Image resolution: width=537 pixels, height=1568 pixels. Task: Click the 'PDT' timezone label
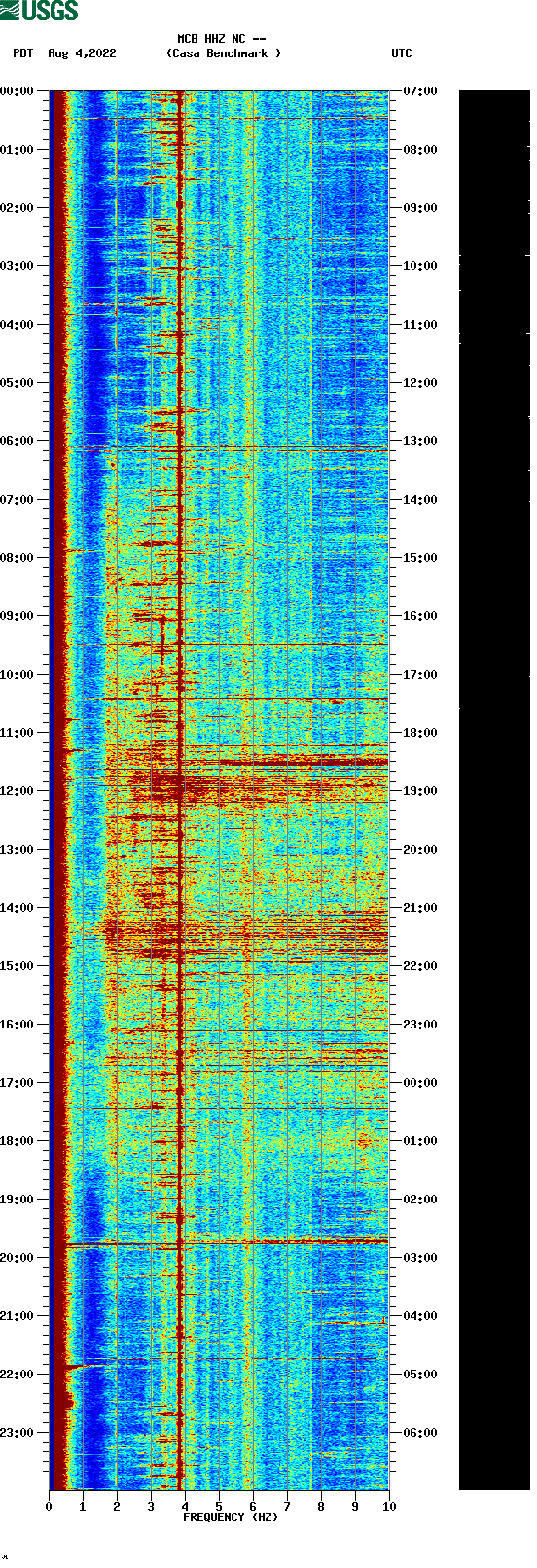[x=23, y=53]
